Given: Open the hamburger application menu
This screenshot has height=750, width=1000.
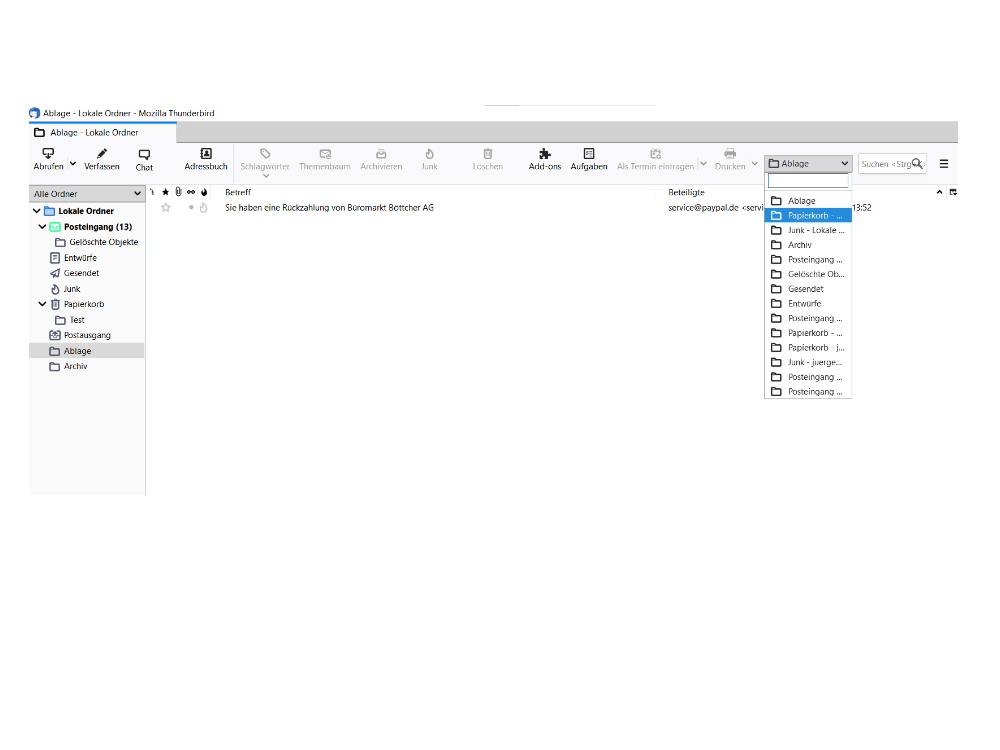Looking at the screenshot, I should pyautogui.click(x=944, y=164).
